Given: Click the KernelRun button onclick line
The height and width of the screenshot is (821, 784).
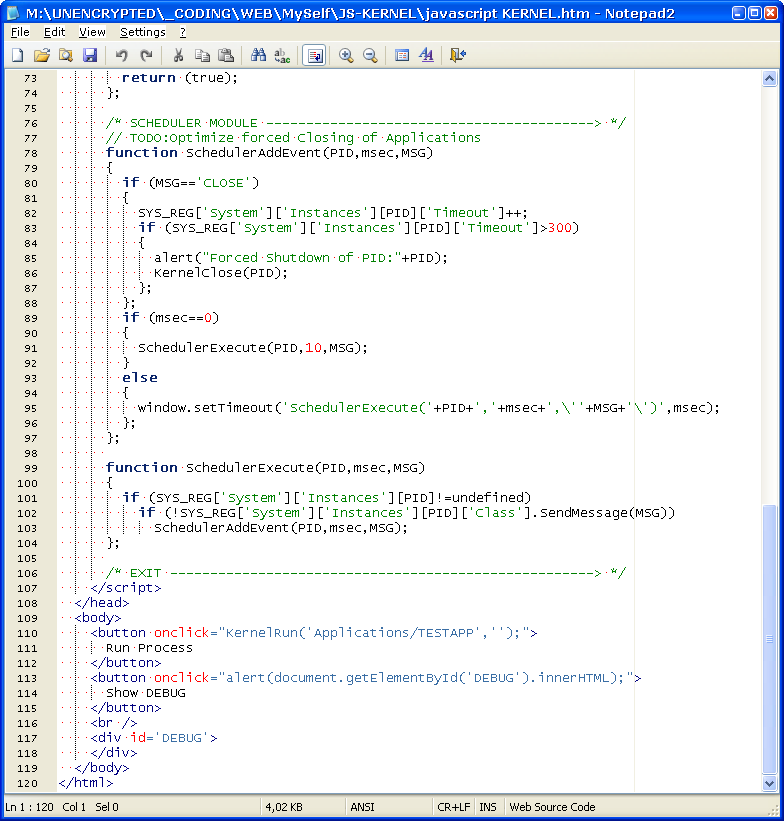Looking at the screenshot, I should (x=314, y=633).
